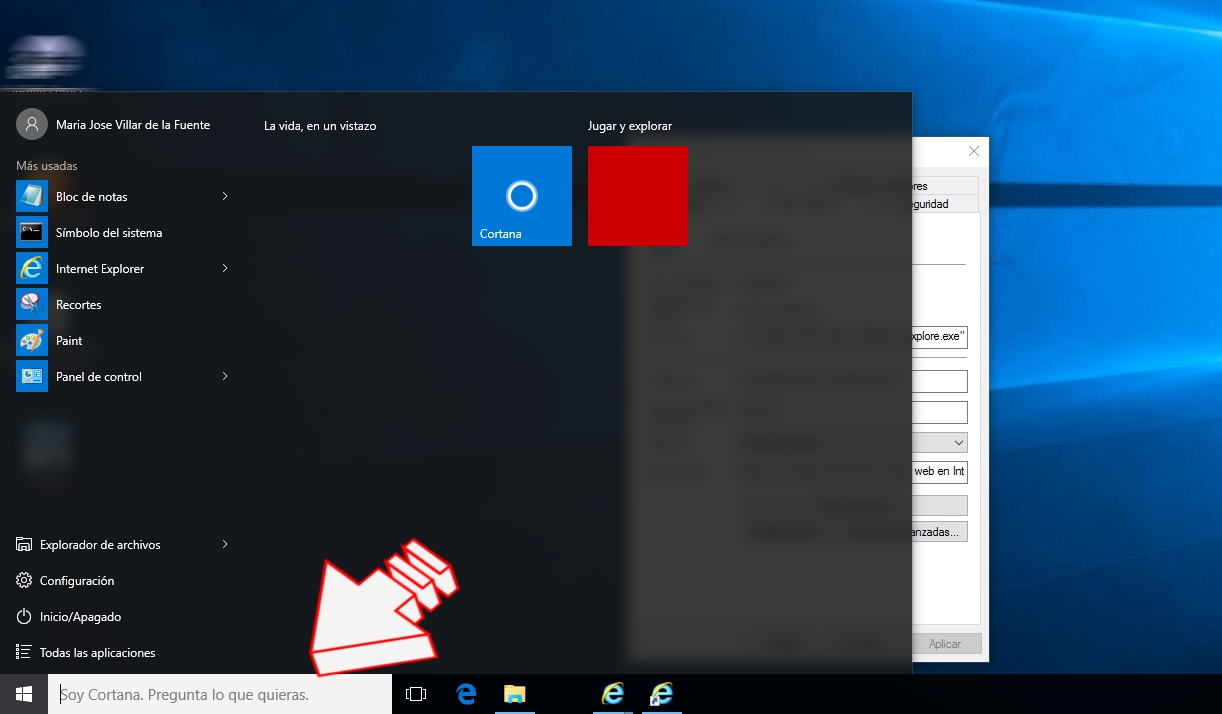Open Task View from the taskbar
This screenshot has width=1222, height=714.
pos(416,694)
